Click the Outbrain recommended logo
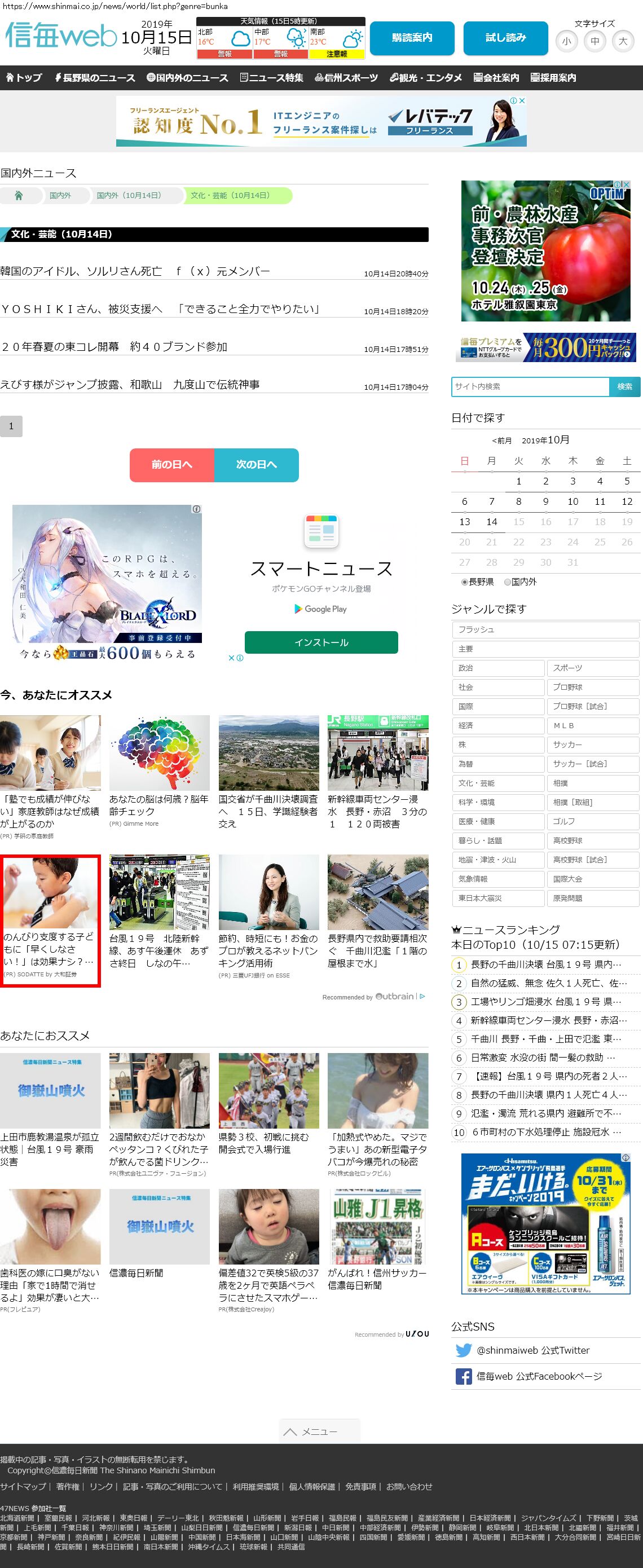 click(x=395, y=997)
